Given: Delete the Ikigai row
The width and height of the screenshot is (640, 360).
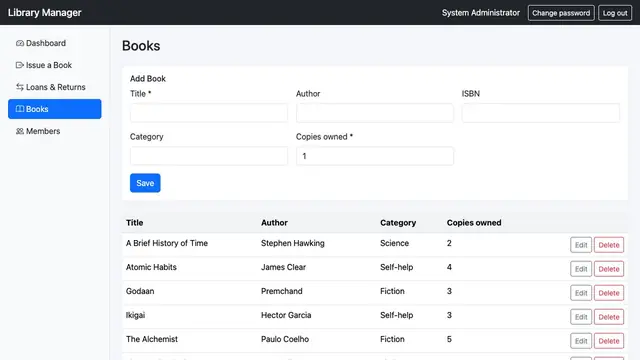Looking at the screenshot, I should point(609,317).
